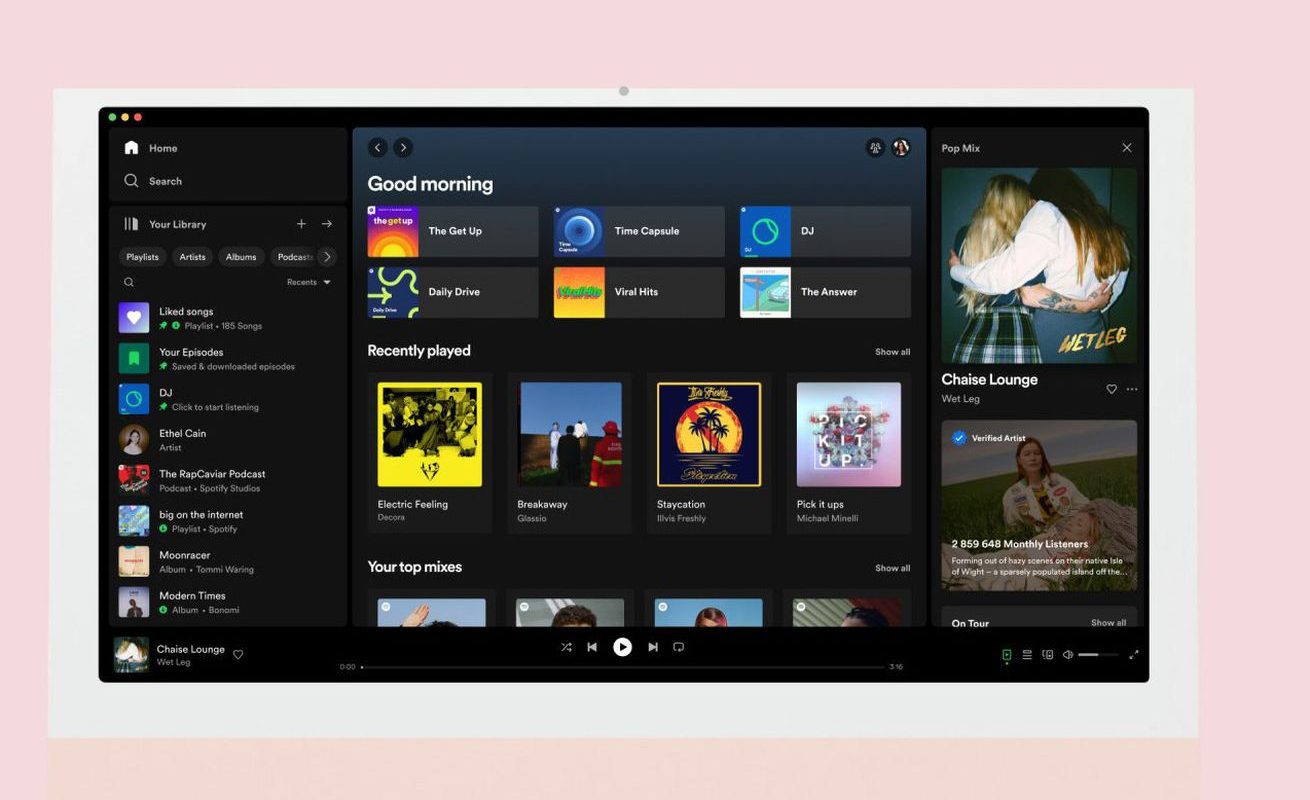
Task: Filter the library by Artists
Action: coord(192,257)
